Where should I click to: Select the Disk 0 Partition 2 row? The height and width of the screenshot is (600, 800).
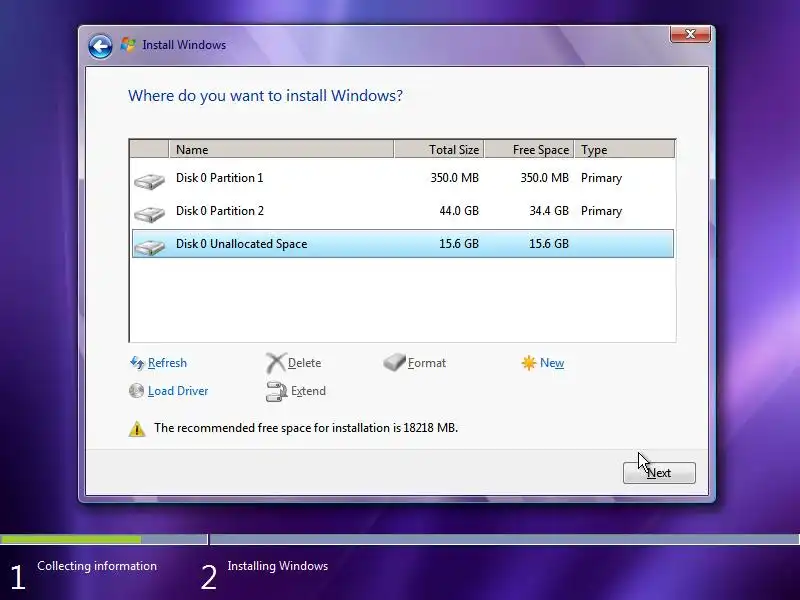(403, 211)
